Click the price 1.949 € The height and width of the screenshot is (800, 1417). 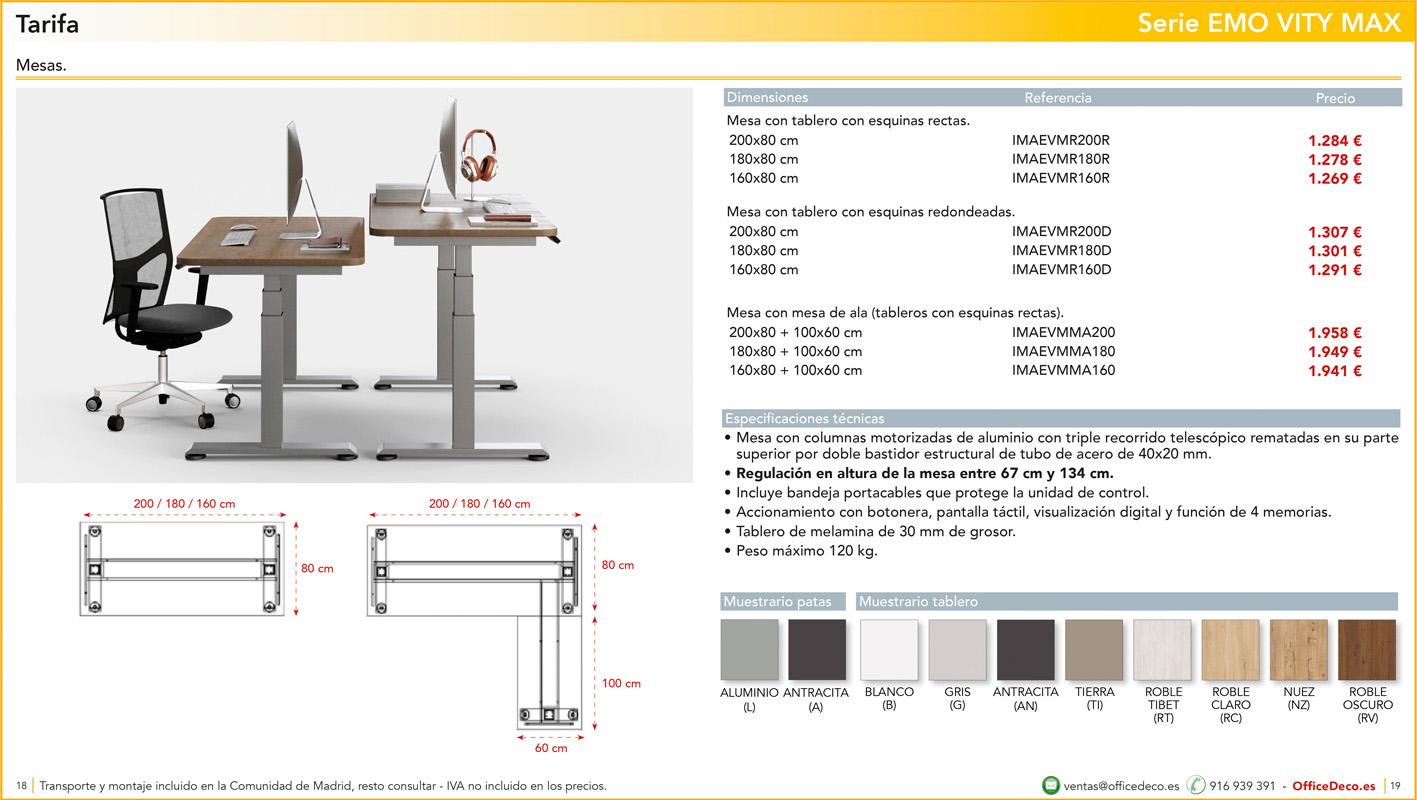coord(1335,352)
